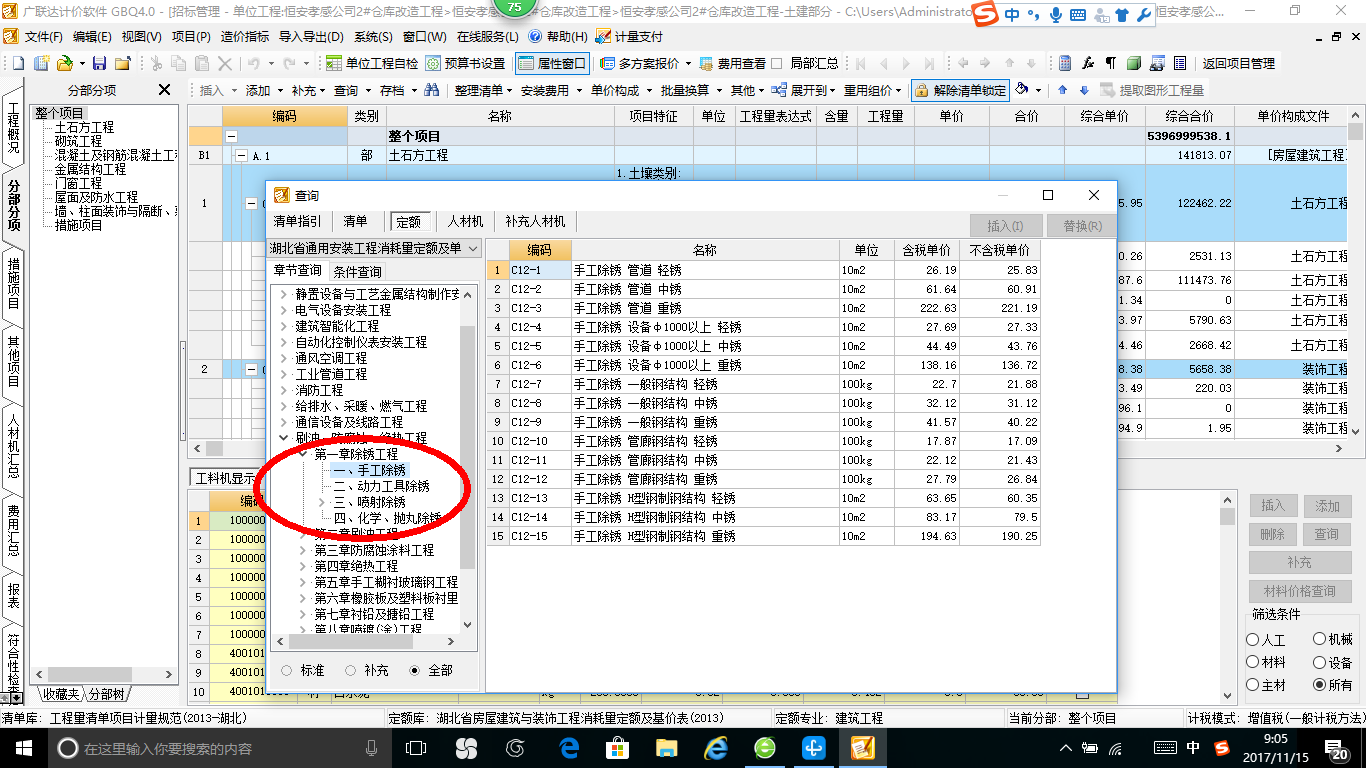Open Microsoft Store from taskbar
The image size is (1366, 768).
click(x=617, y=748)
